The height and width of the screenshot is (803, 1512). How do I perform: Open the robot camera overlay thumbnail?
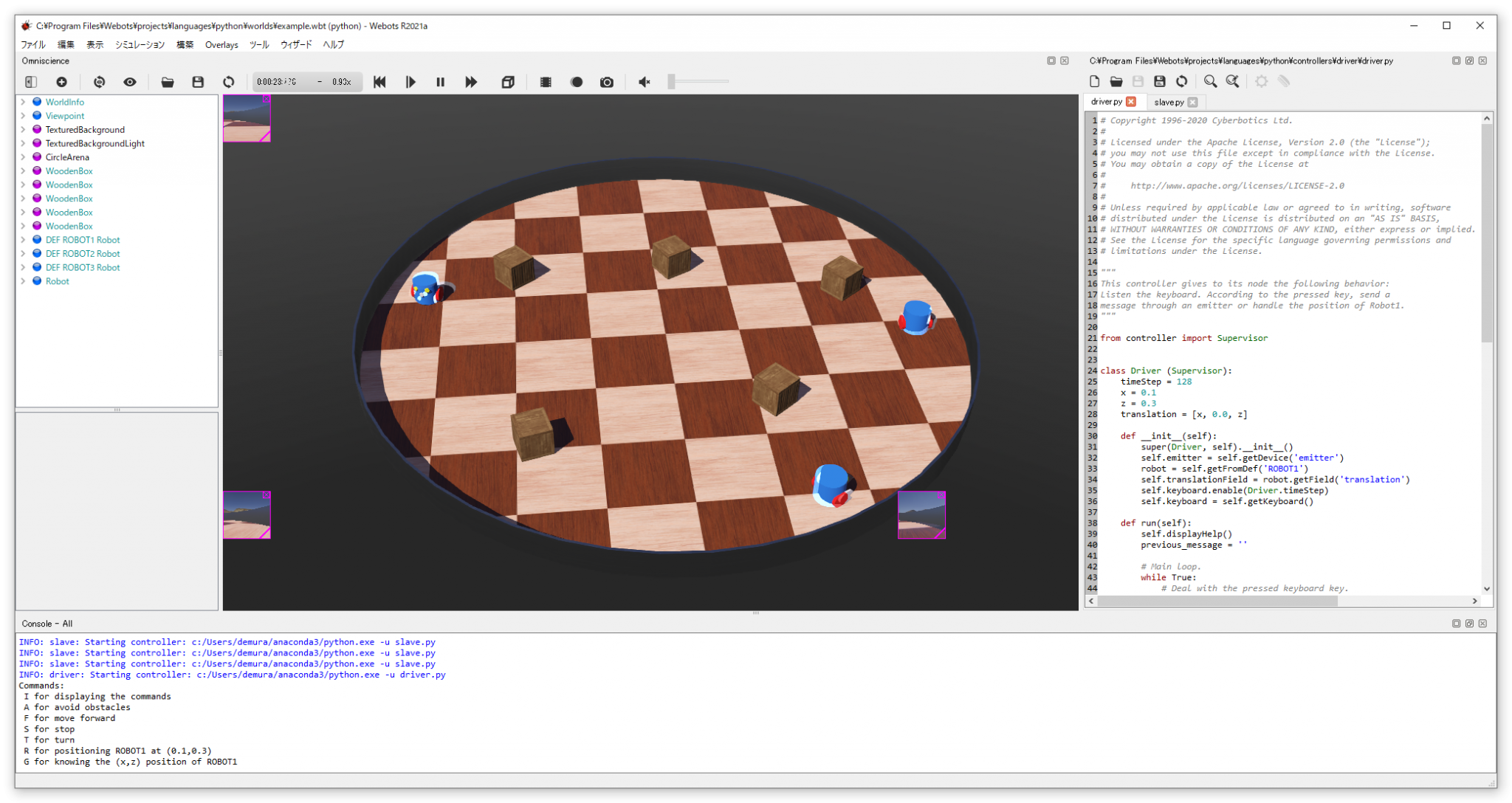coord(246,117)
